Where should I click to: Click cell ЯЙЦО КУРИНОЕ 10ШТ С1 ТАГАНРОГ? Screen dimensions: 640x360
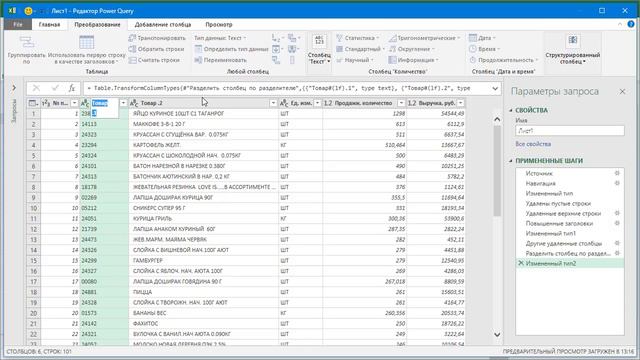point(203,113)
